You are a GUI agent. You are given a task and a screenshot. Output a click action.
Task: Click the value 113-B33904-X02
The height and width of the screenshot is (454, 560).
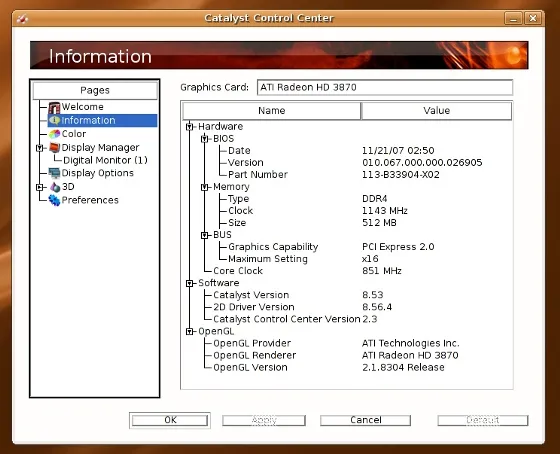click(401, 175)
